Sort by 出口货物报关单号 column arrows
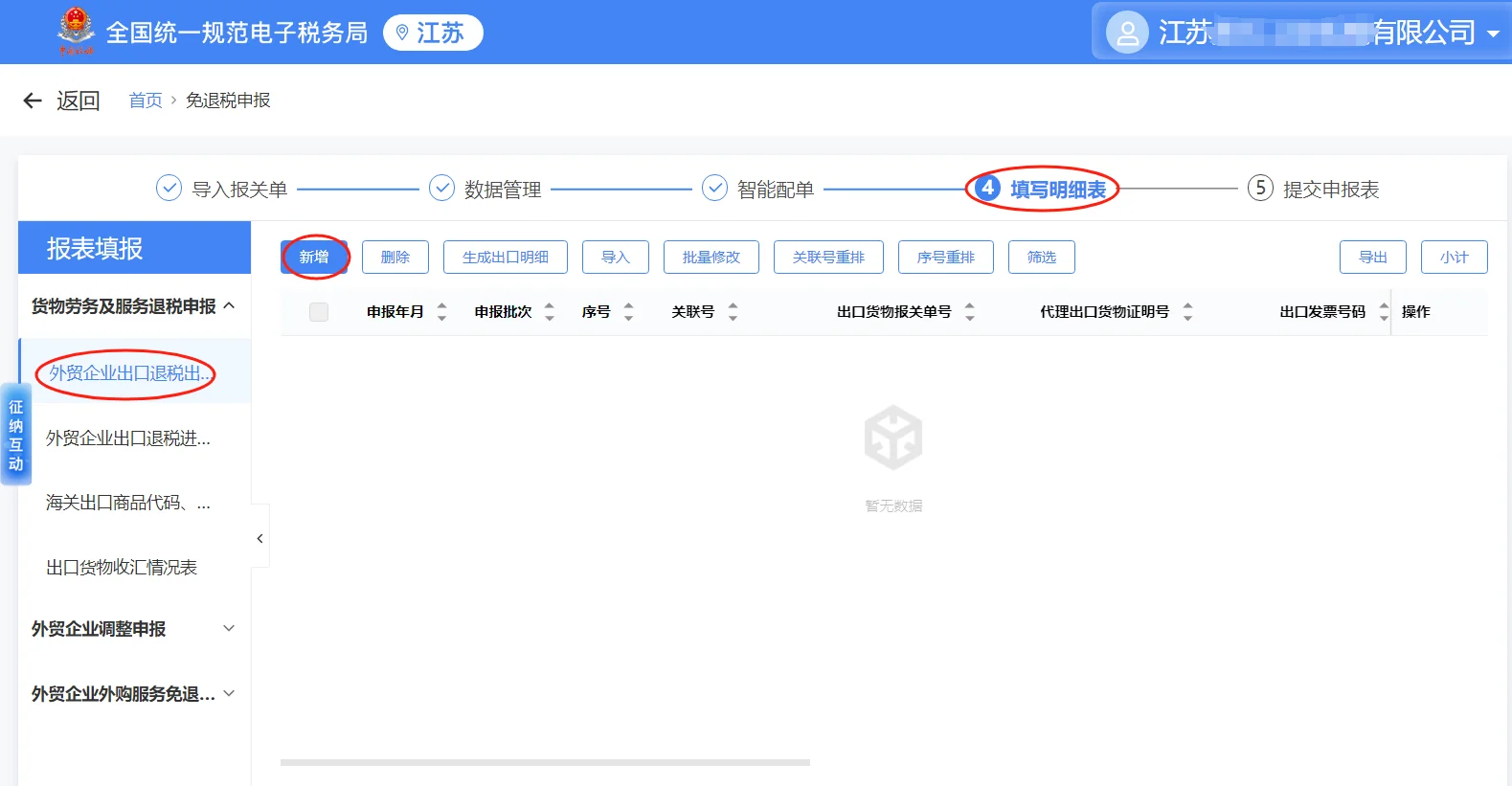The image size is (1512, 786). 969,311
